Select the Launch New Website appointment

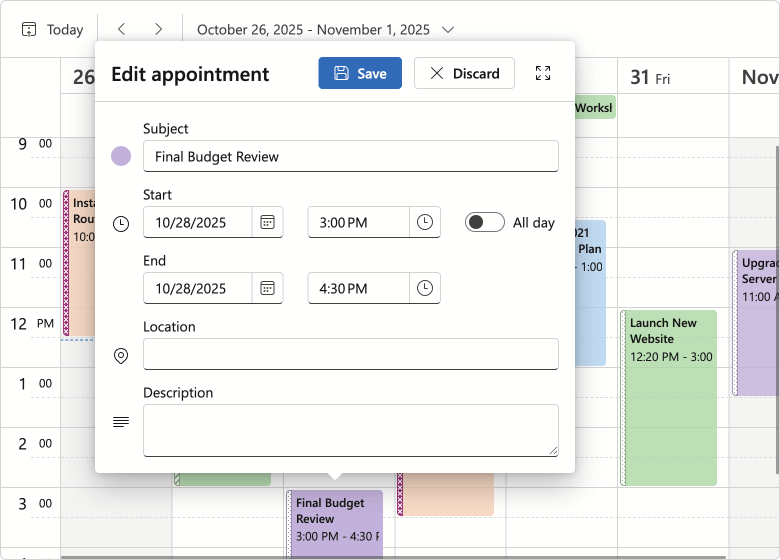669,398
